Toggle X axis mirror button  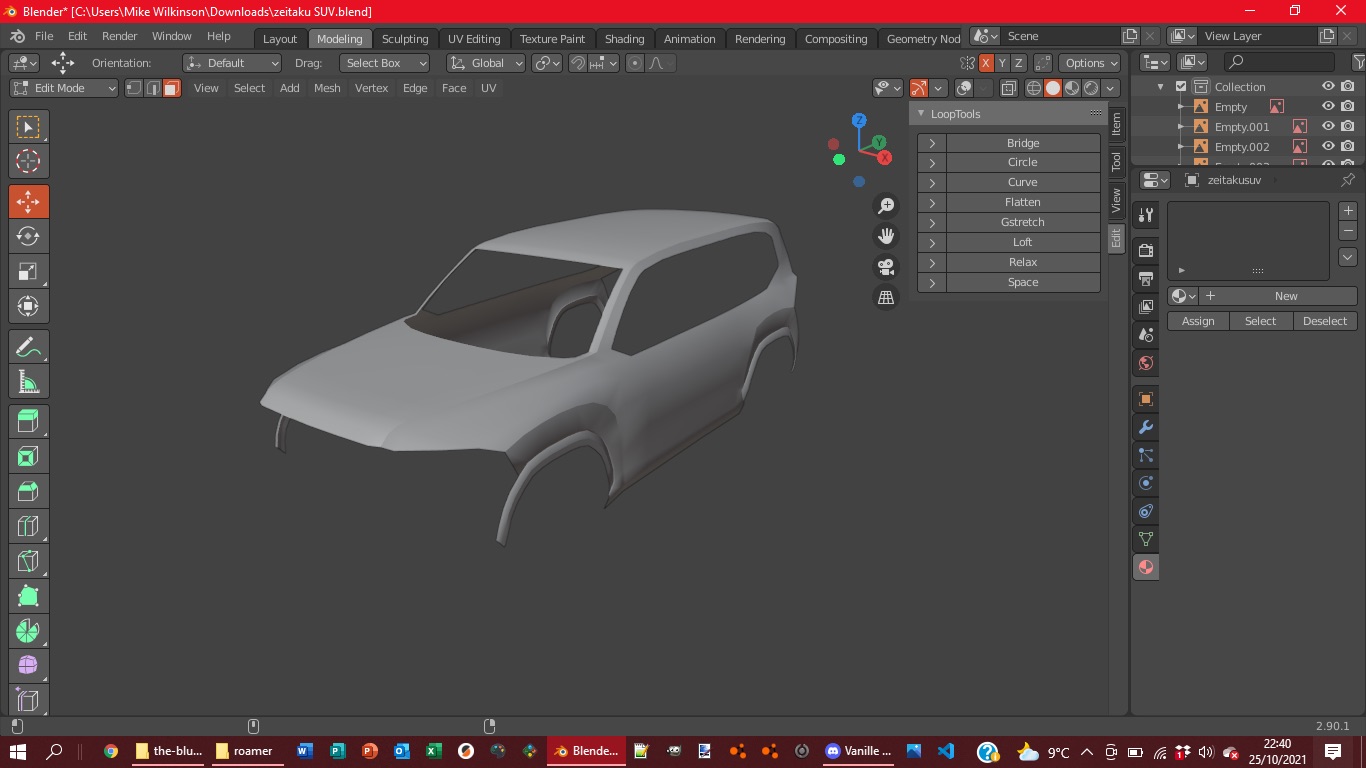coord(986,63)
